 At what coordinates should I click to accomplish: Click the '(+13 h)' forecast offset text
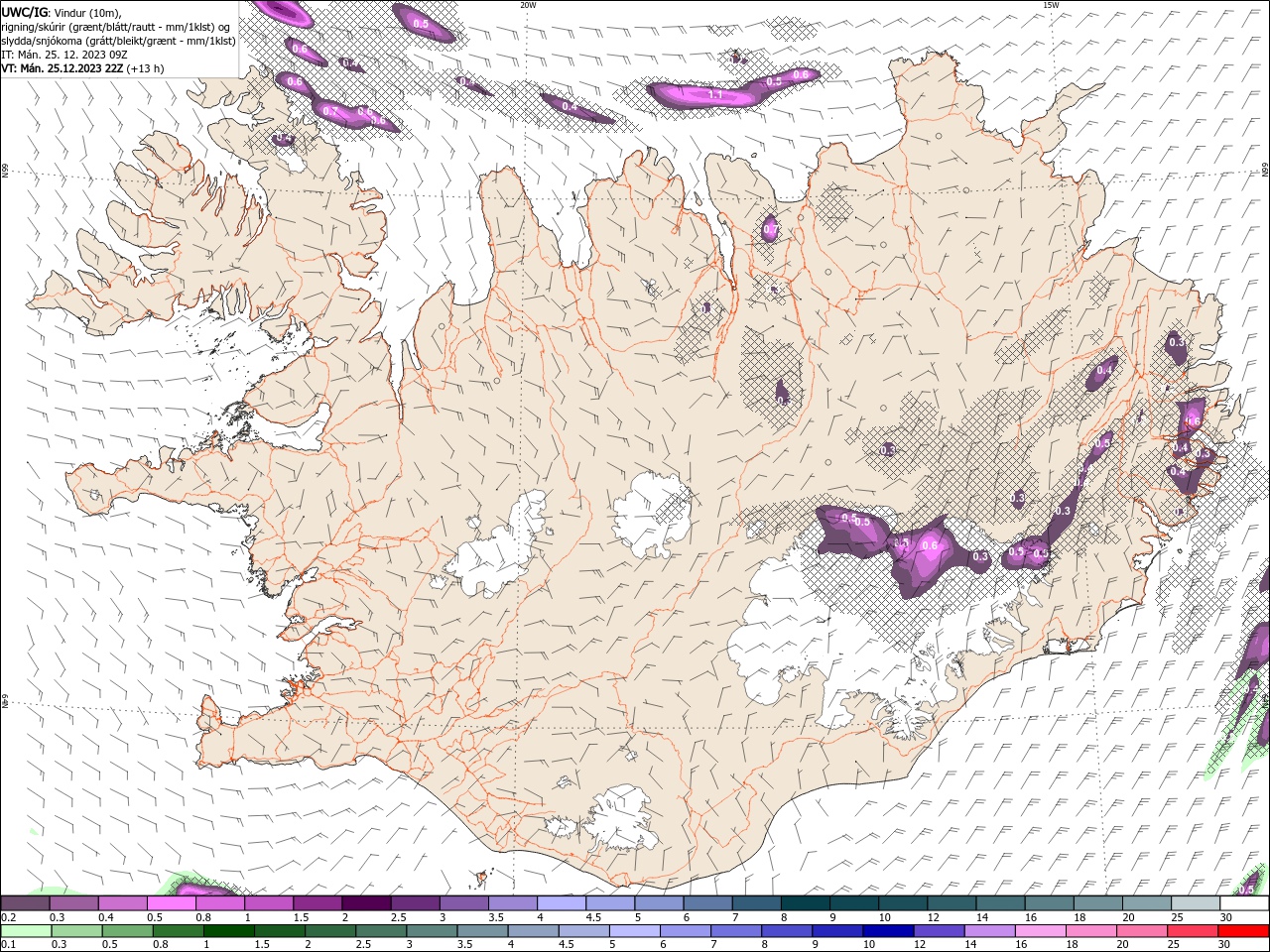pos(146,68)
